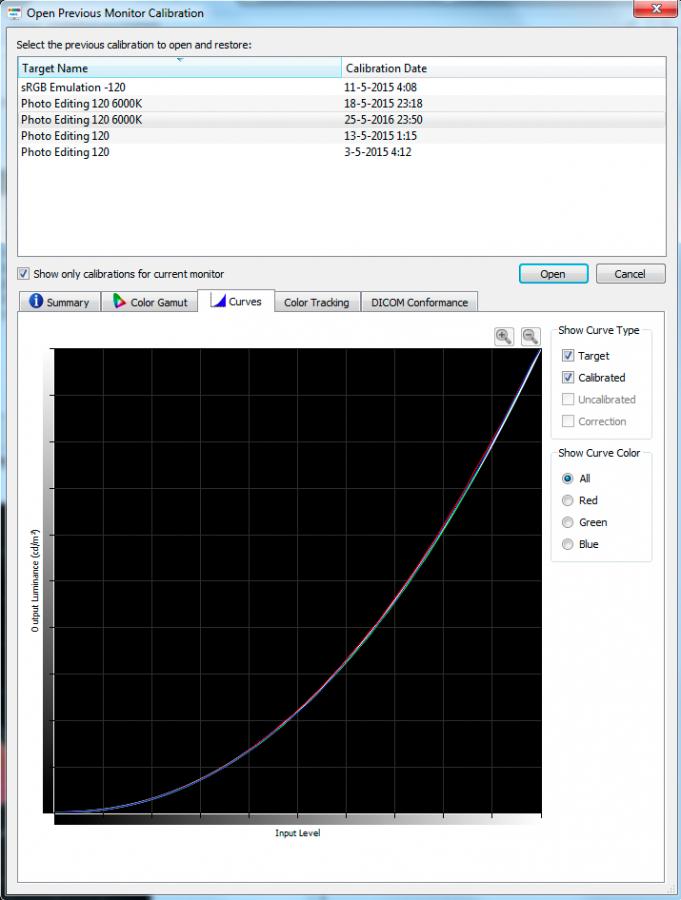Switch to the Color Gamut tab
The image size is (681, 900).
pyautogui.click(x=150, y=302)
